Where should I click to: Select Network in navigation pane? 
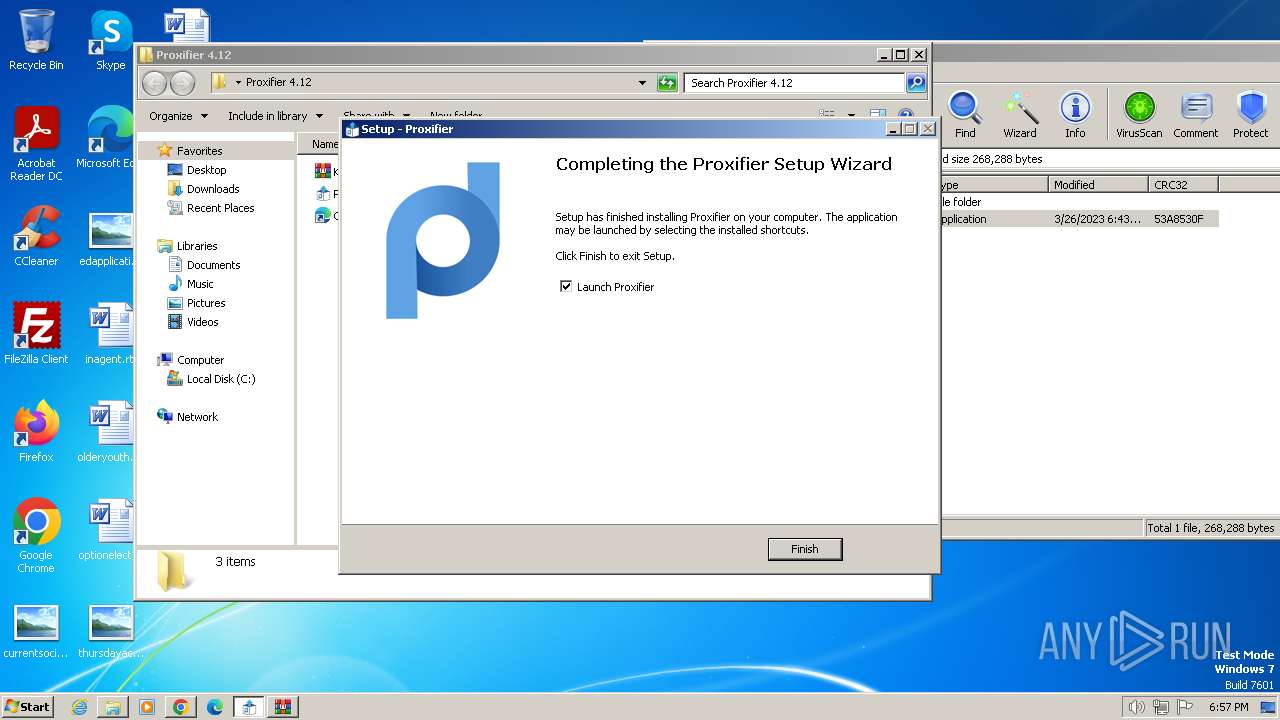click(197, 417)
